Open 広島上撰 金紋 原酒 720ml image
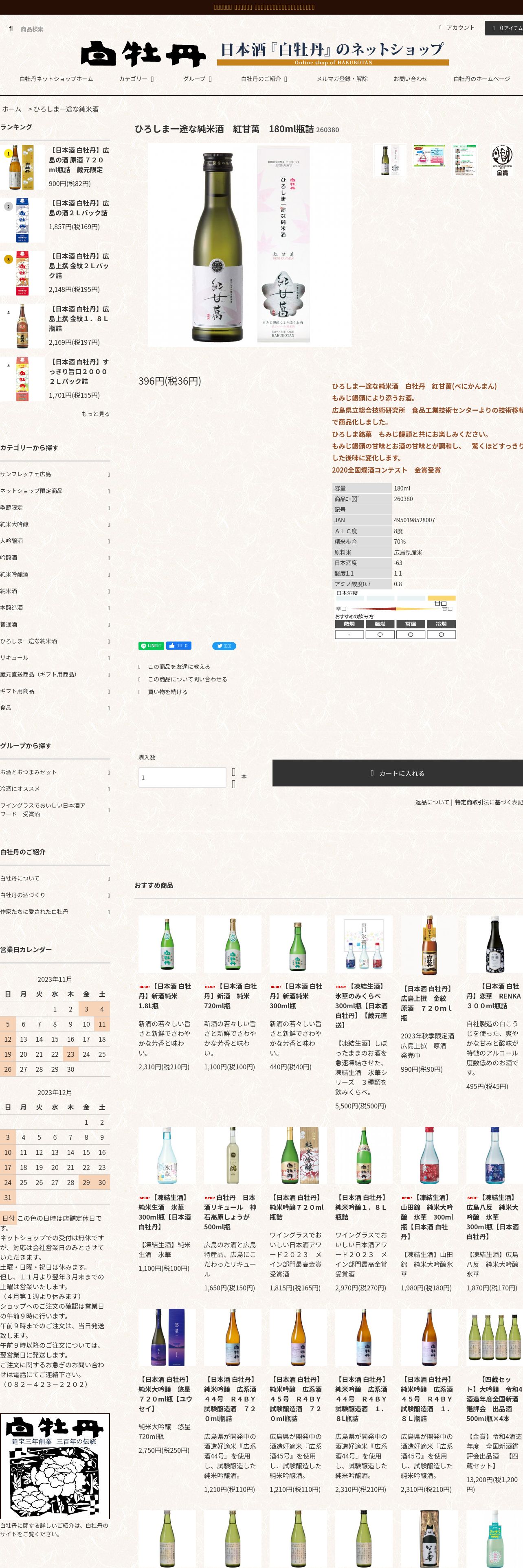The width and height of the screenshot is (523, 1568). tap(429, 945)
